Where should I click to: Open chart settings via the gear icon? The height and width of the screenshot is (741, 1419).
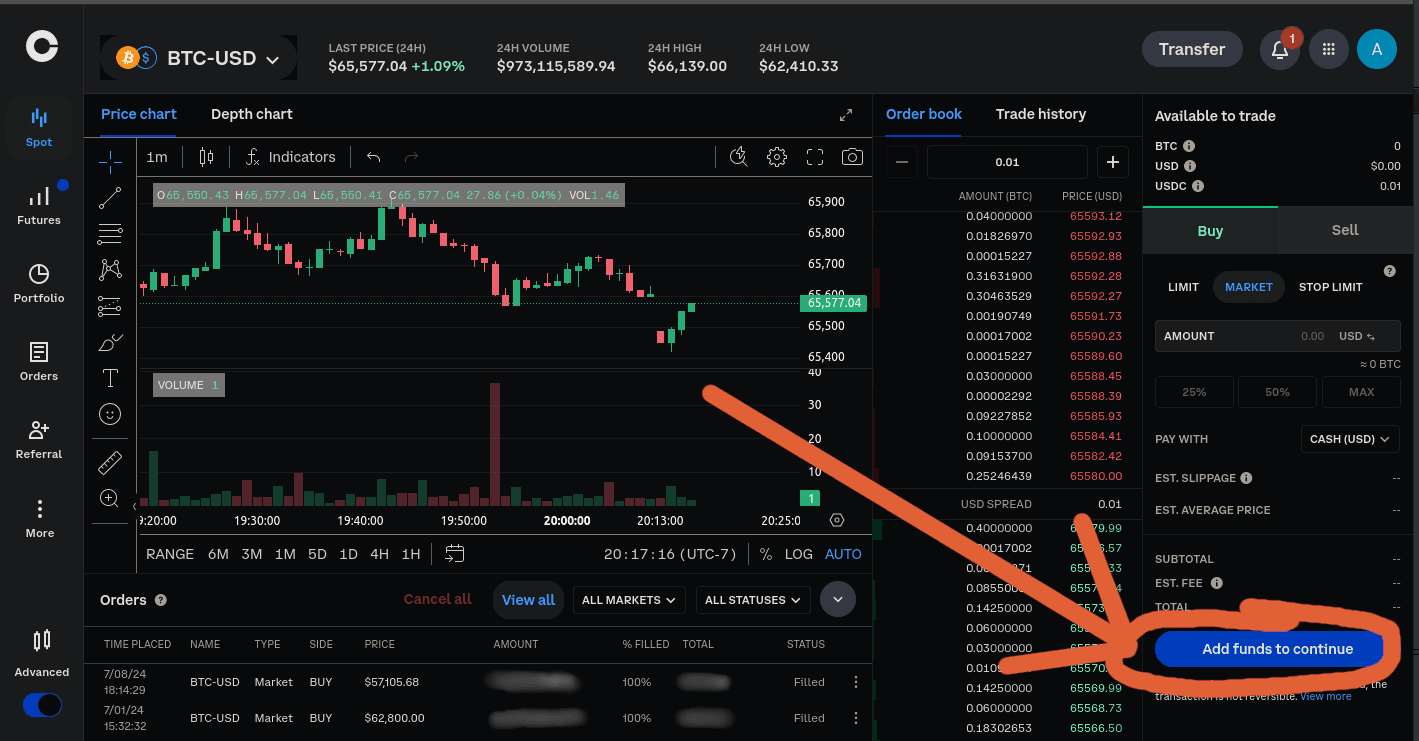click(777, 157)
